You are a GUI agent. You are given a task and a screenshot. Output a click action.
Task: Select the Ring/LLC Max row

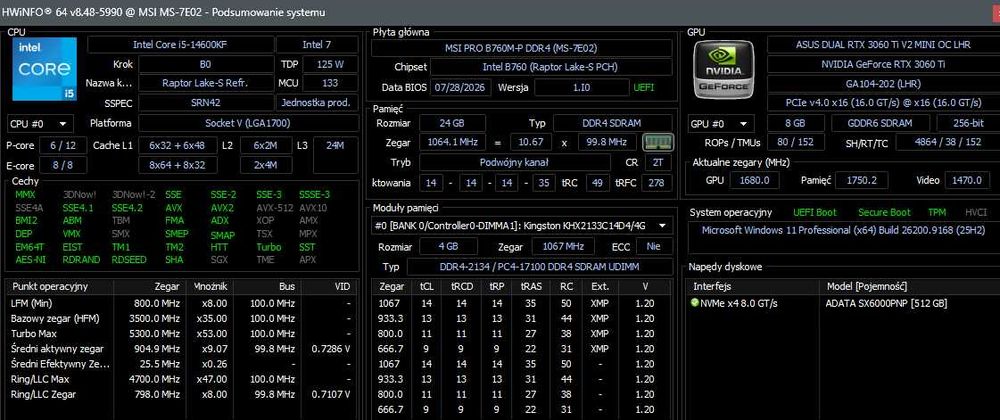180,379
